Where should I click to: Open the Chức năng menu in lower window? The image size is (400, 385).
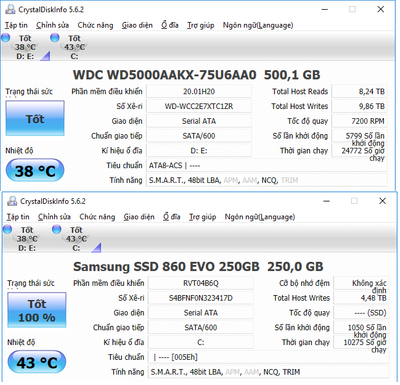[x=97, y=217]
